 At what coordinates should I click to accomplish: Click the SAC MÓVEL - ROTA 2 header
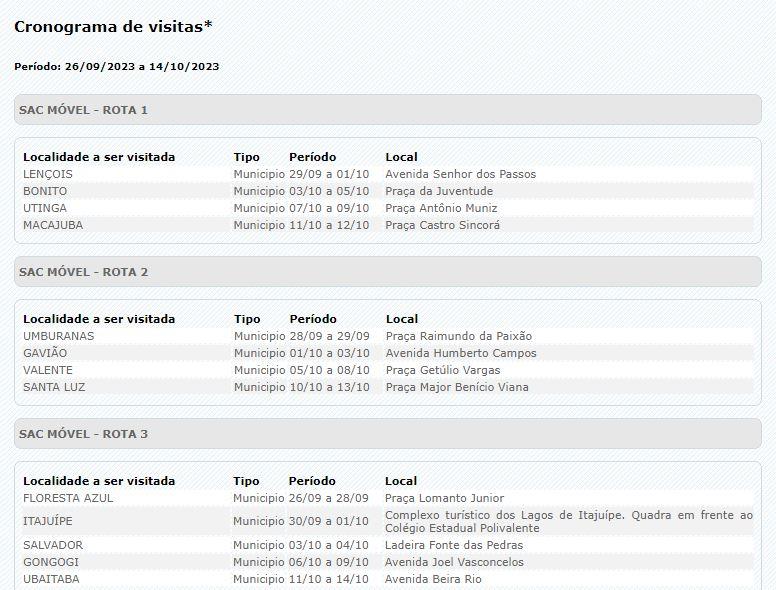[x=84, y=272]
